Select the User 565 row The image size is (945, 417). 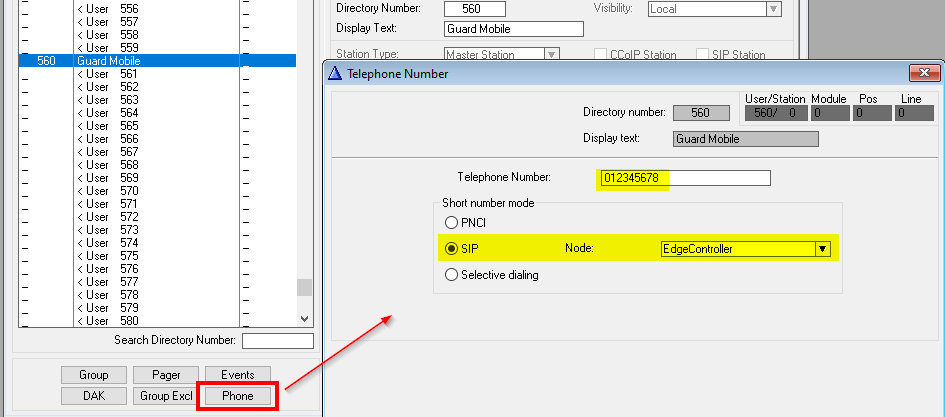[157, 126]
